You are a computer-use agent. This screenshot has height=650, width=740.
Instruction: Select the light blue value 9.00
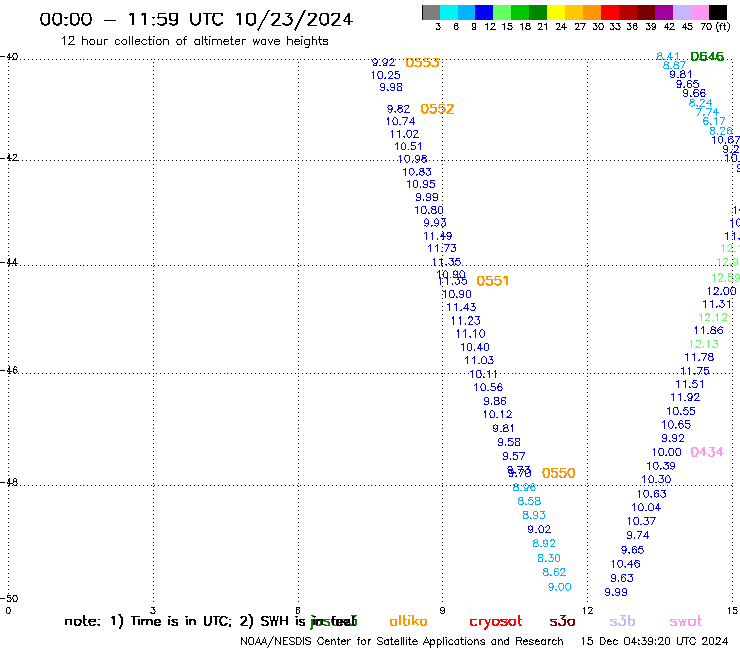[559, 587]
